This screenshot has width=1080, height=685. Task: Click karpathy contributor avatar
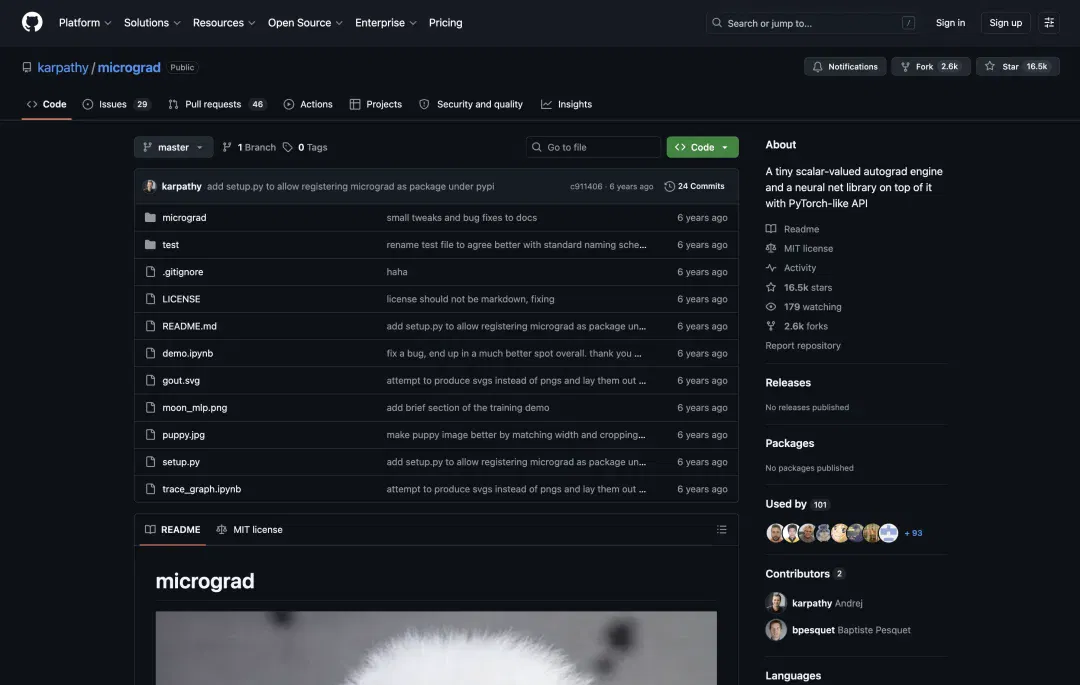(776, 602)
